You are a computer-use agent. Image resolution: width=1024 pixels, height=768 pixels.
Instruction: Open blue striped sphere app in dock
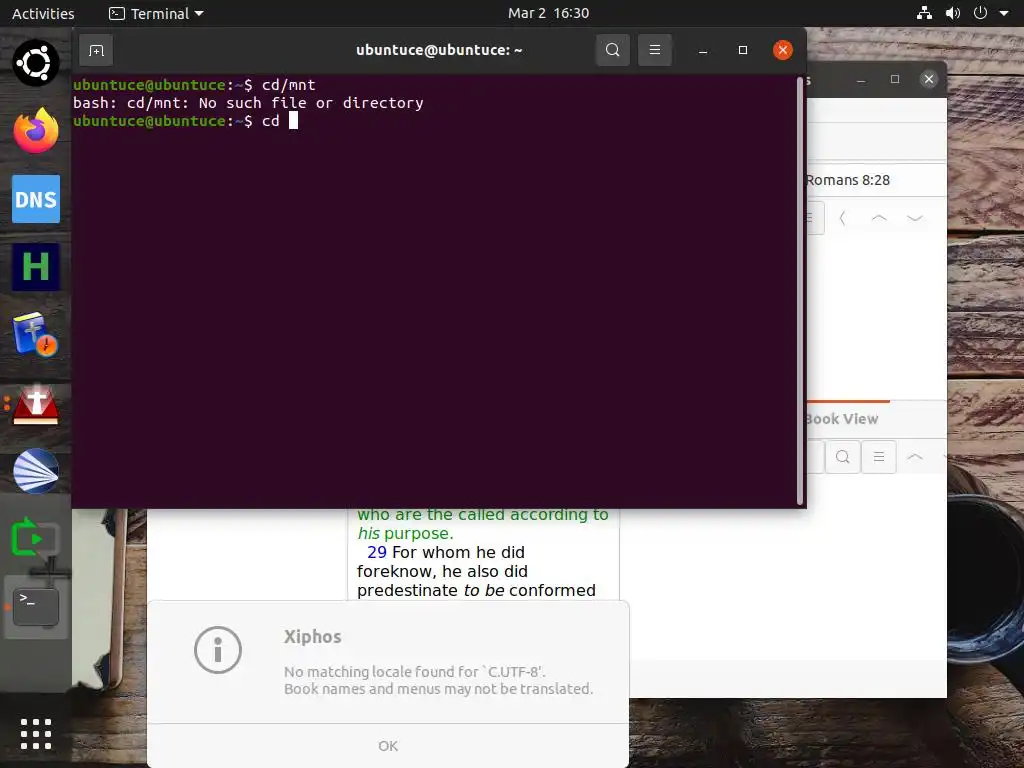[x=36, y=471]
